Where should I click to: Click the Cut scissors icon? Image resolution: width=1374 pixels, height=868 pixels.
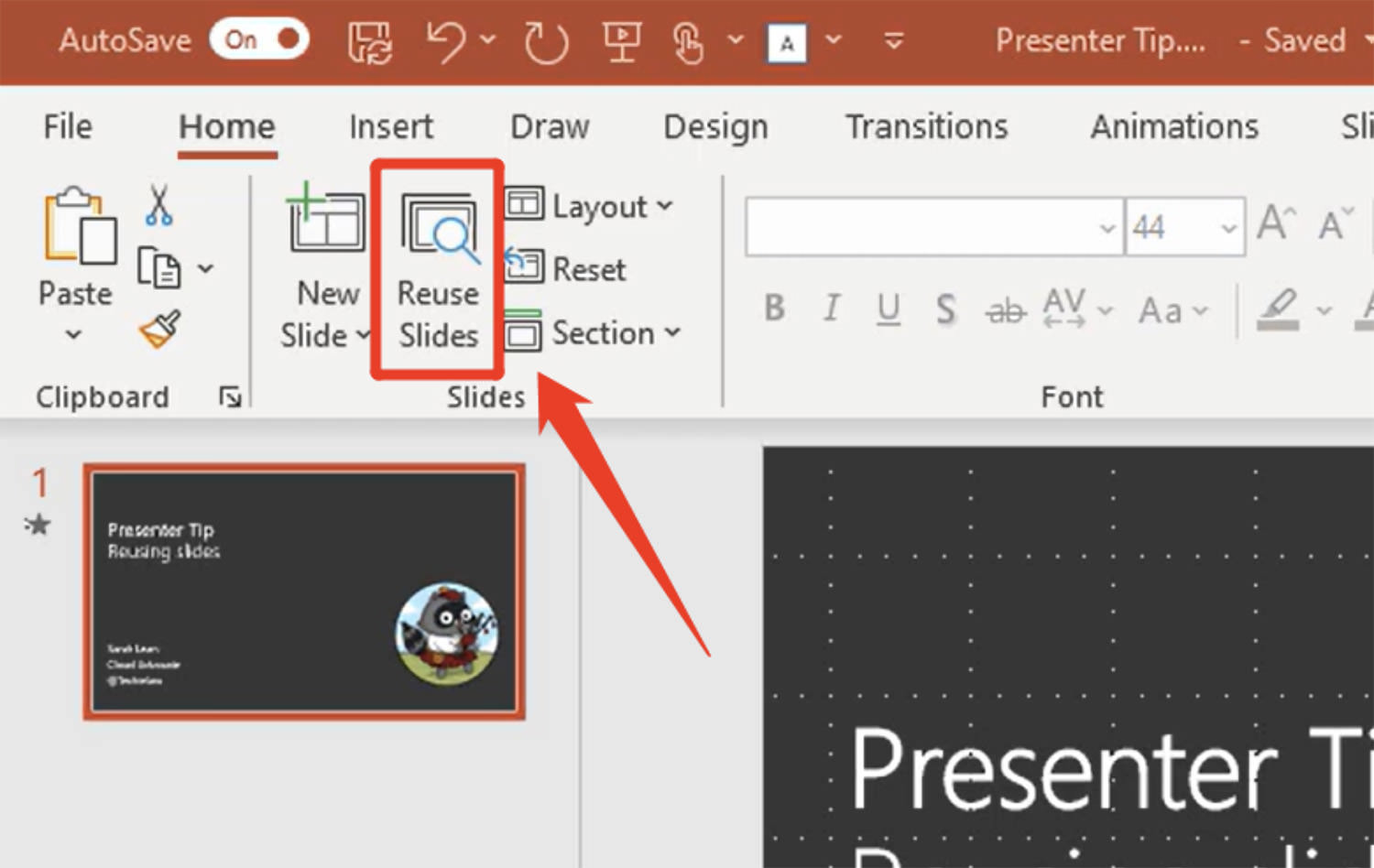pos(158,205)
